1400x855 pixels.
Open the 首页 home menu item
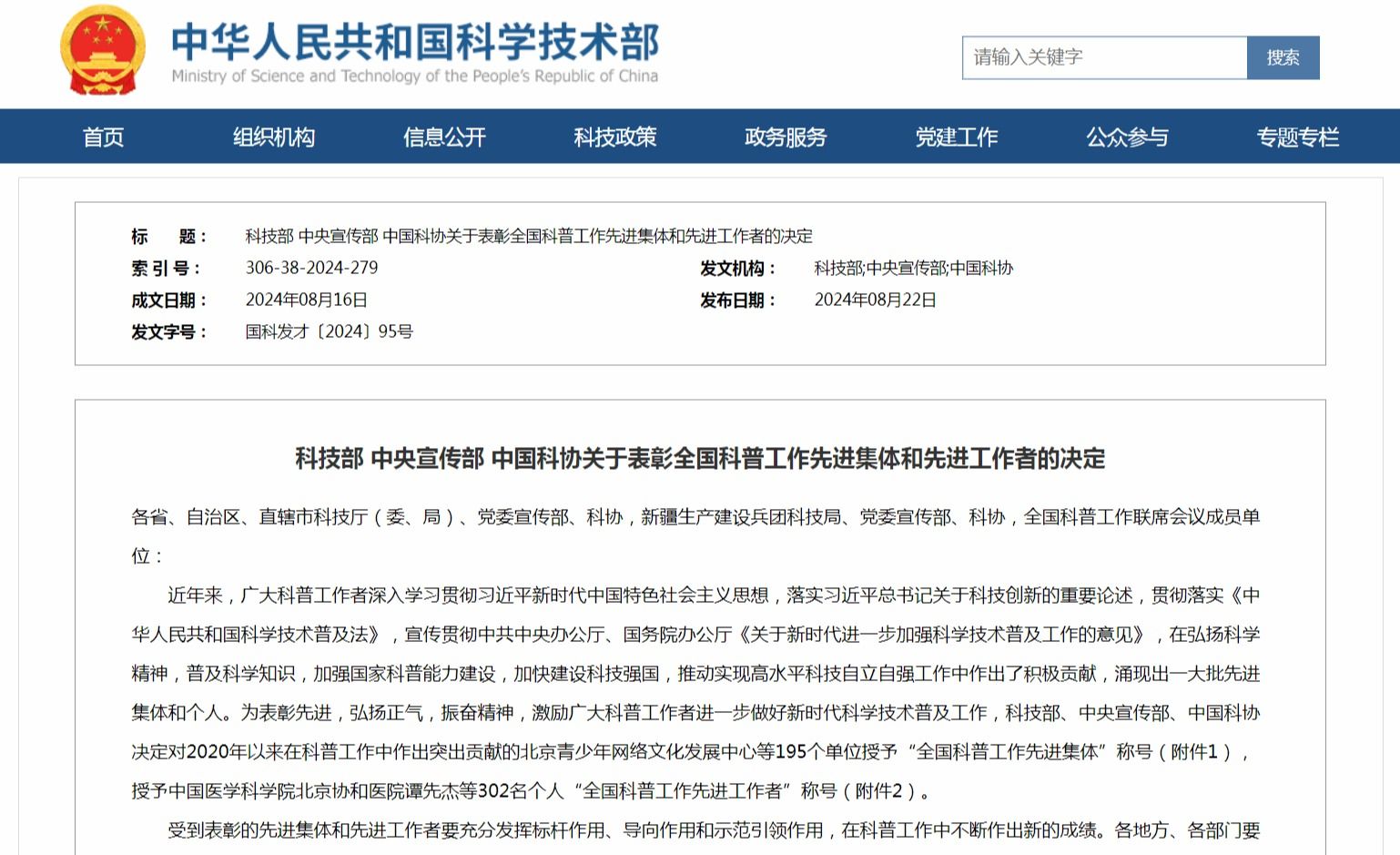[104, 137]
